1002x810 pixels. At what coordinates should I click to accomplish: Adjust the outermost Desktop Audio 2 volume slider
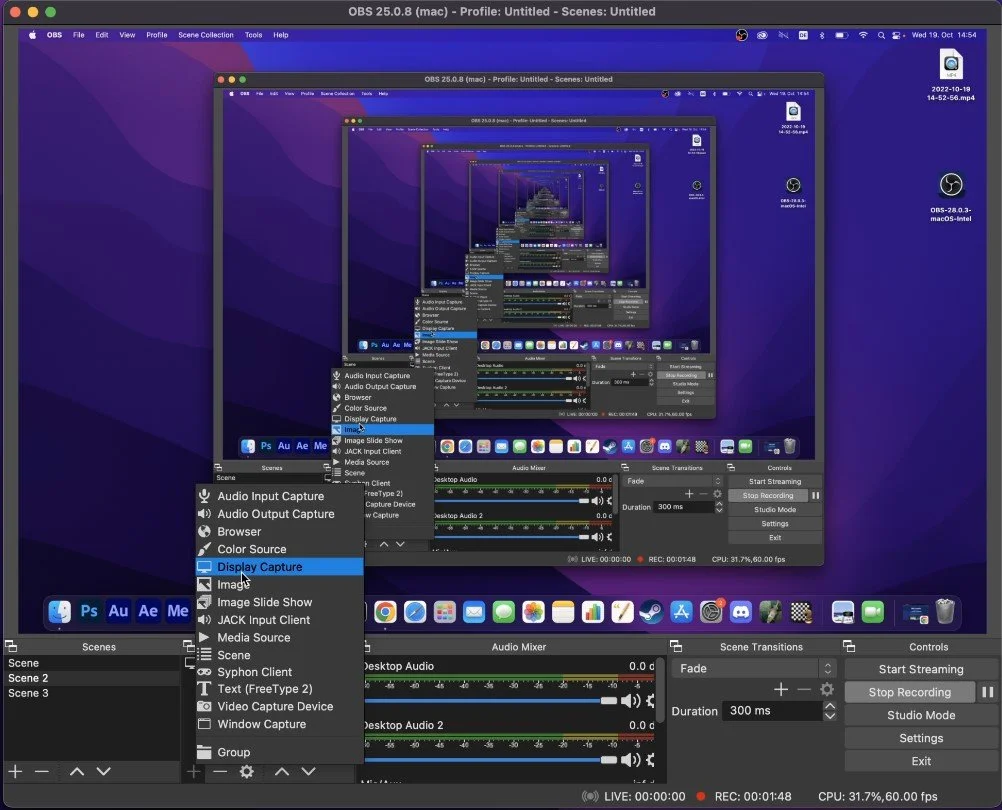click(x=491, y=760)
